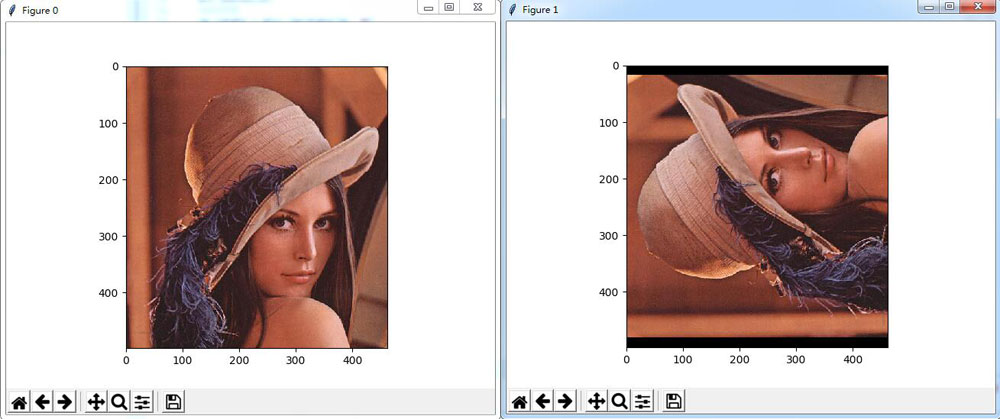Click the Figure 1 title text
This screenshot has height=419, width=1000.
point(540,10)
